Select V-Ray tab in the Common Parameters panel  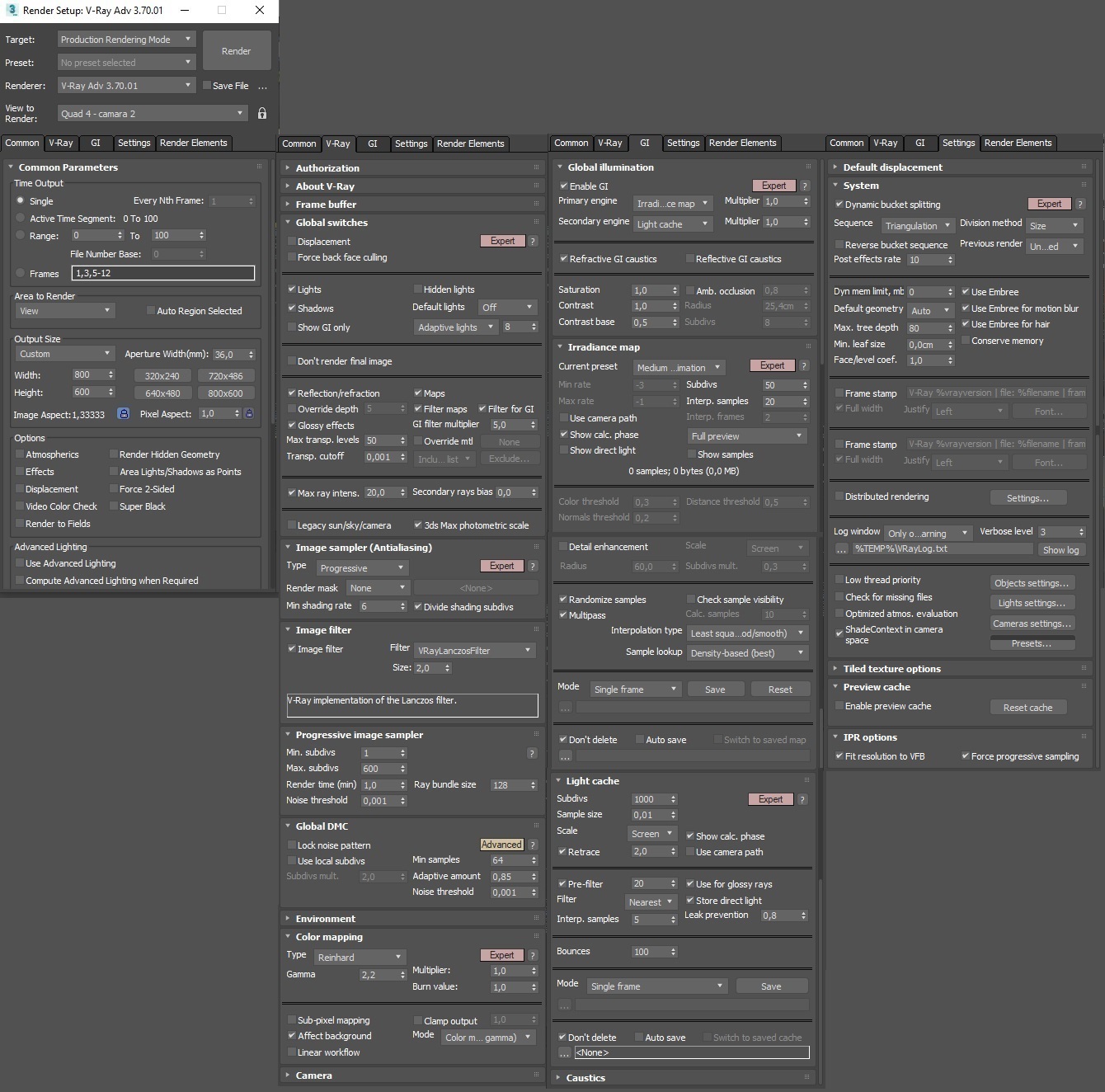(61, 143)
